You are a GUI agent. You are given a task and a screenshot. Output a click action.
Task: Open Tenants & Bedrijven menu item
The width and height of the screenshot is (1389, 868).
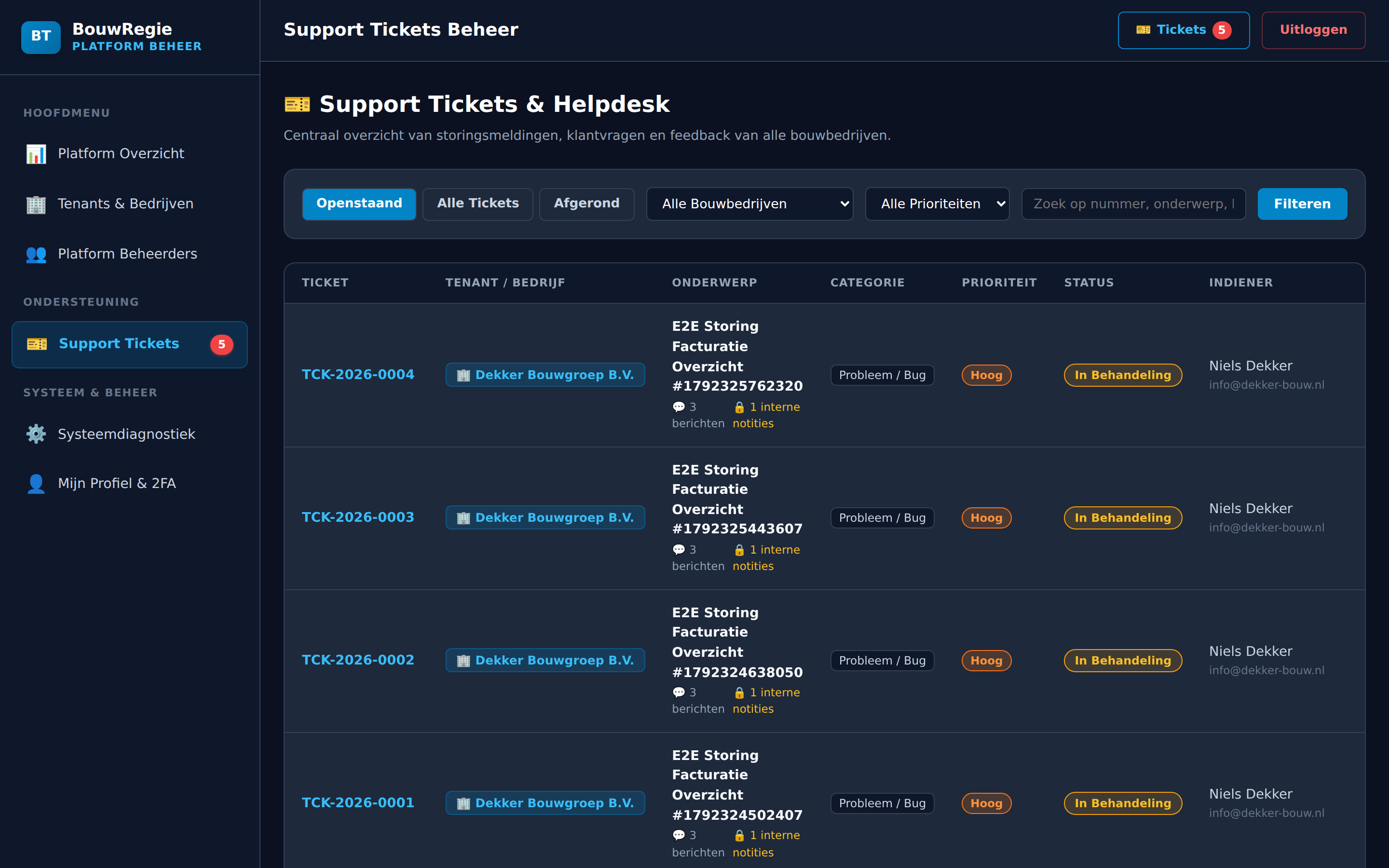130,204
